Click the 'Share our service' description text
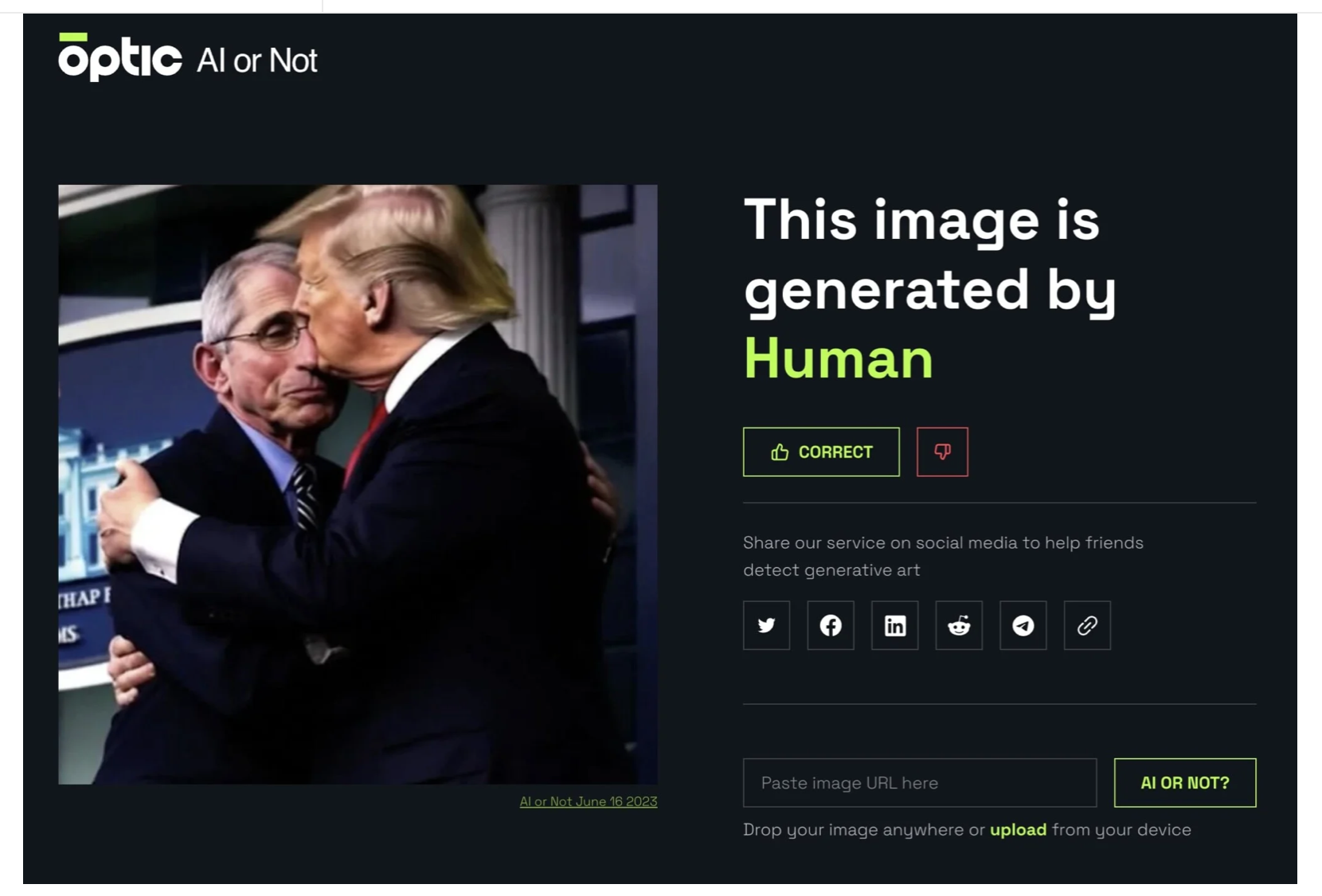 tap(943, 556)
